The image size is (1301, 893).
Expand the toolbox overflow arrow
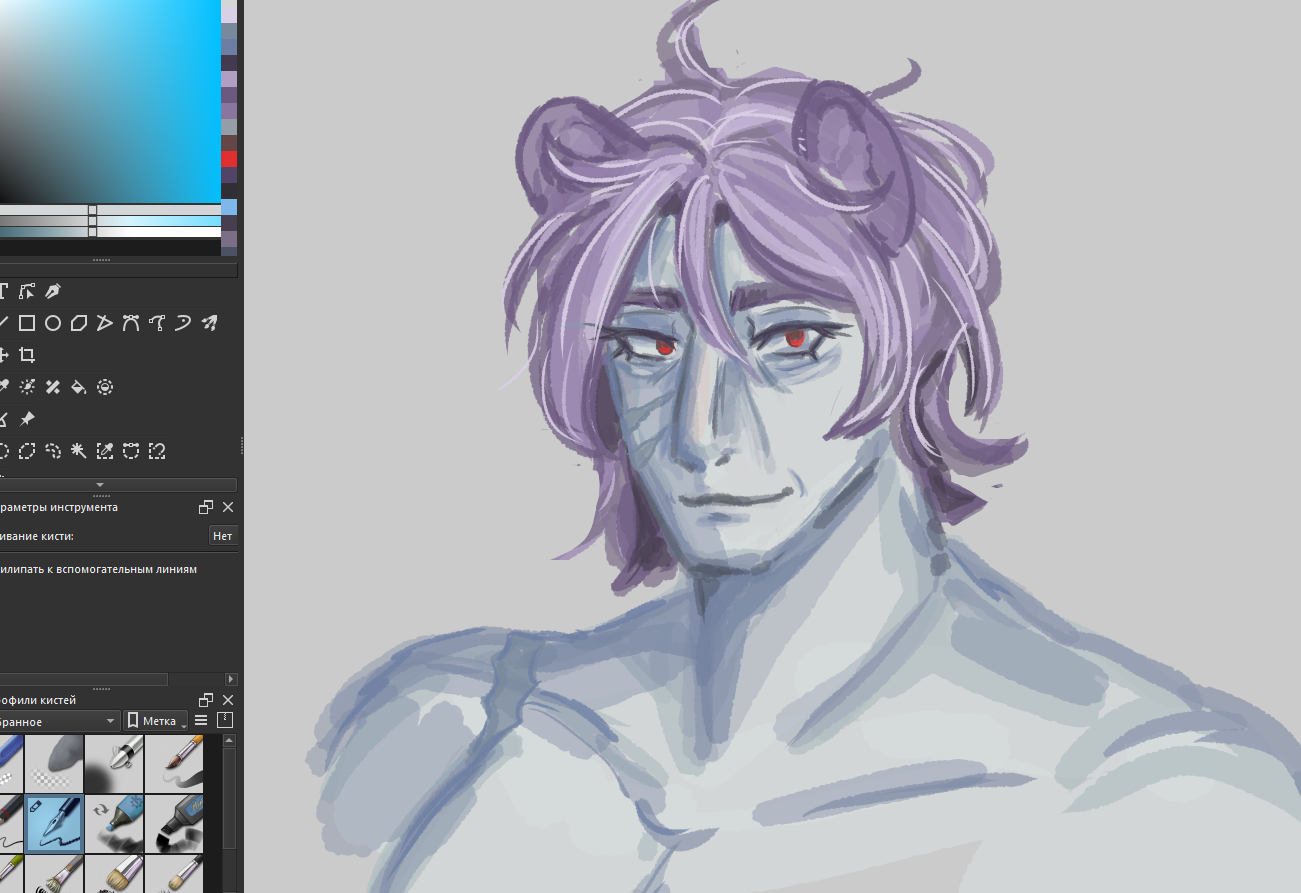(x=99, y=485)
